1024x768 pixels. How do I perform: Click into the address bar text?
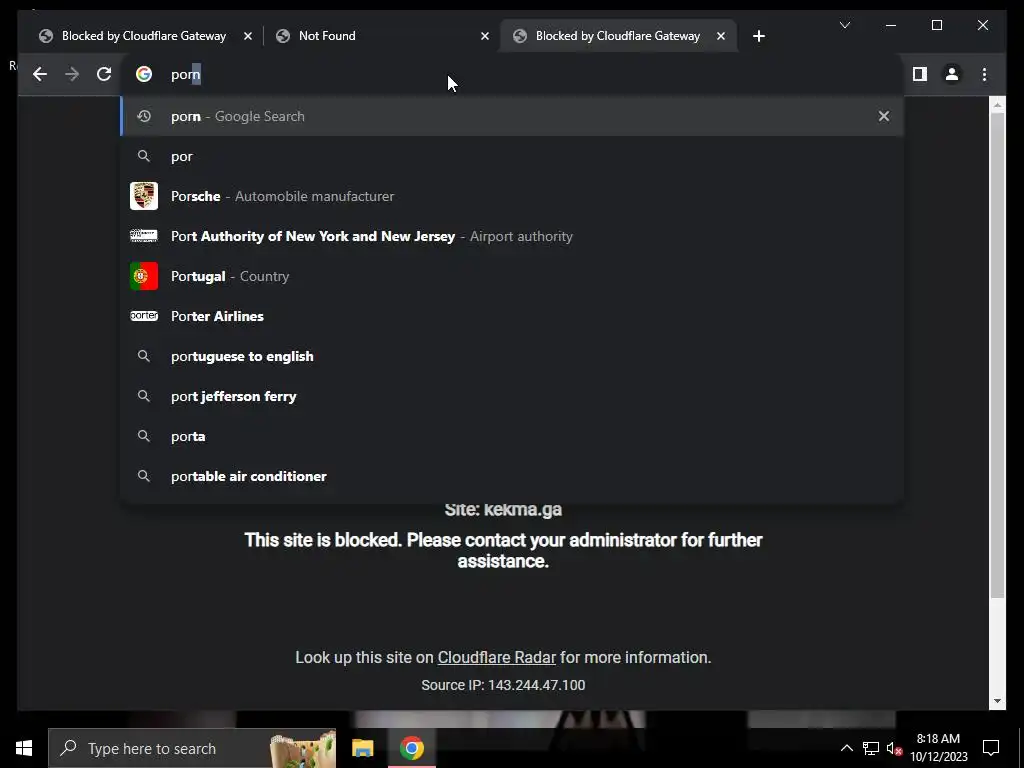185,74
